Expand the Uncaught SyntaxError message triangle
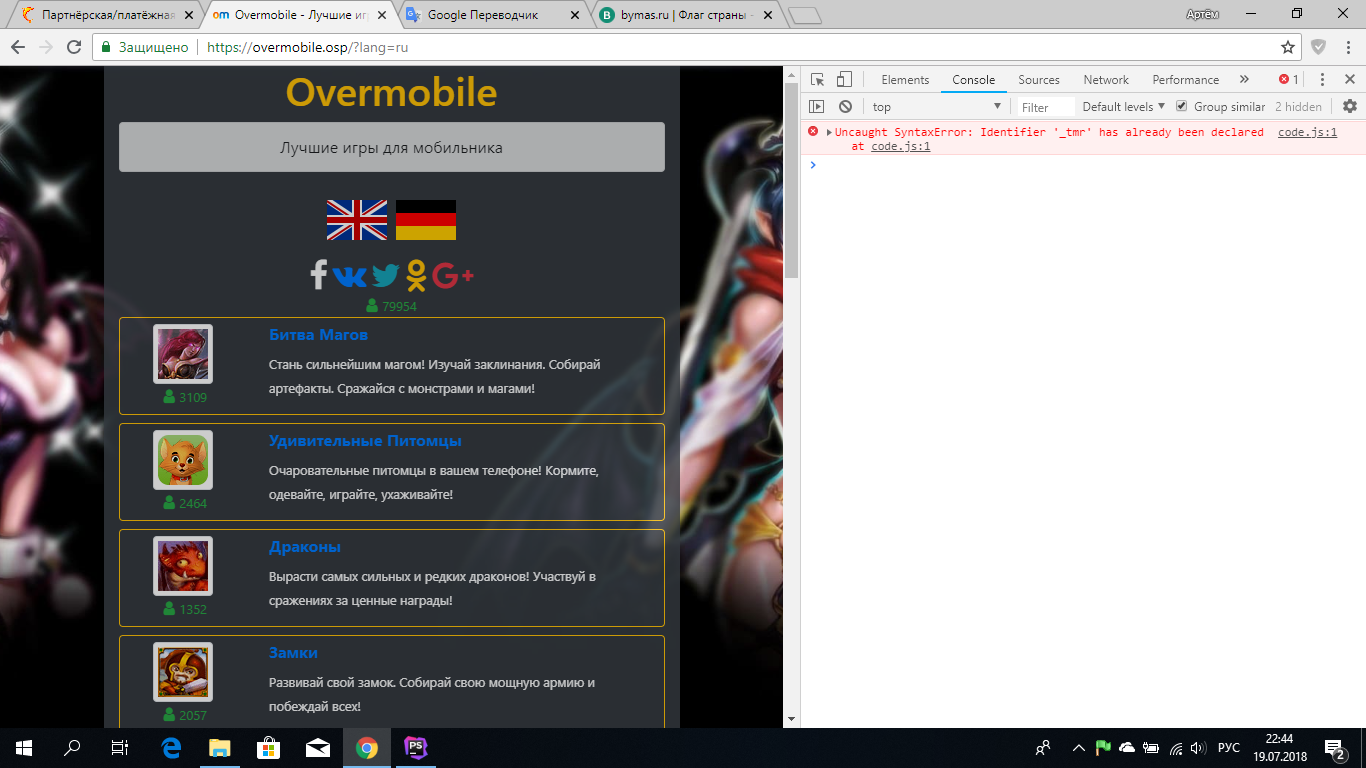The width and height of the screenshot is (1366, 768). [829, 132]
